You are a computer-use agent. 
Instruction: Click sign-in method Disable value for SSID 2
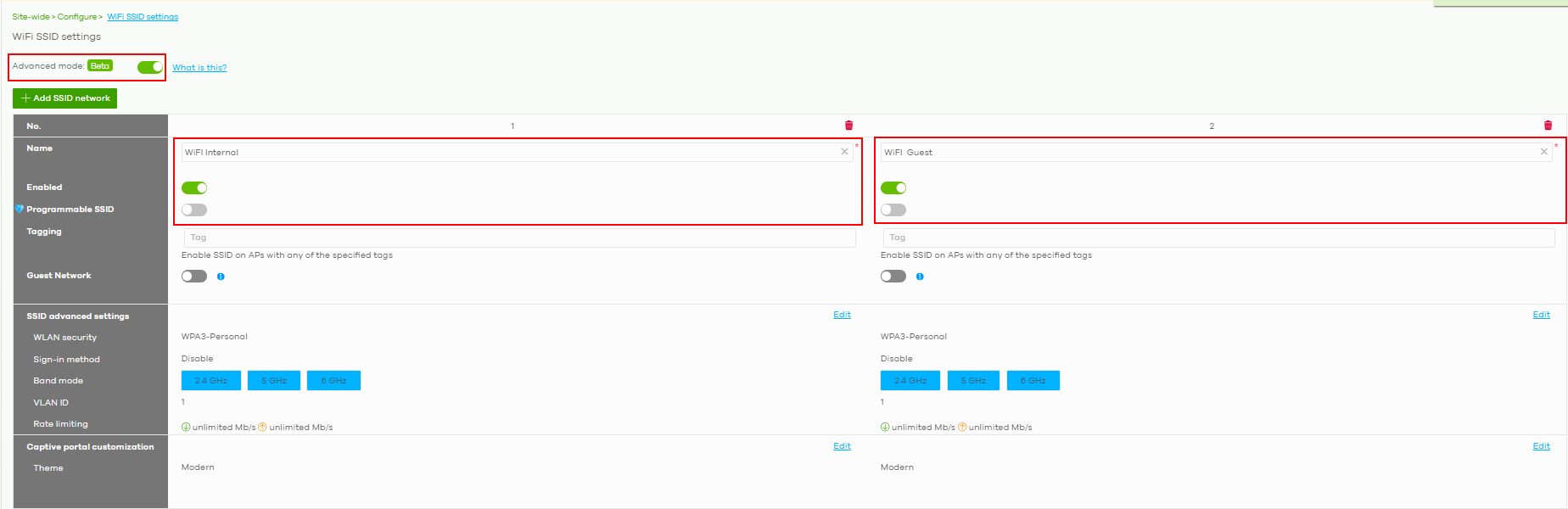(897, 359)
